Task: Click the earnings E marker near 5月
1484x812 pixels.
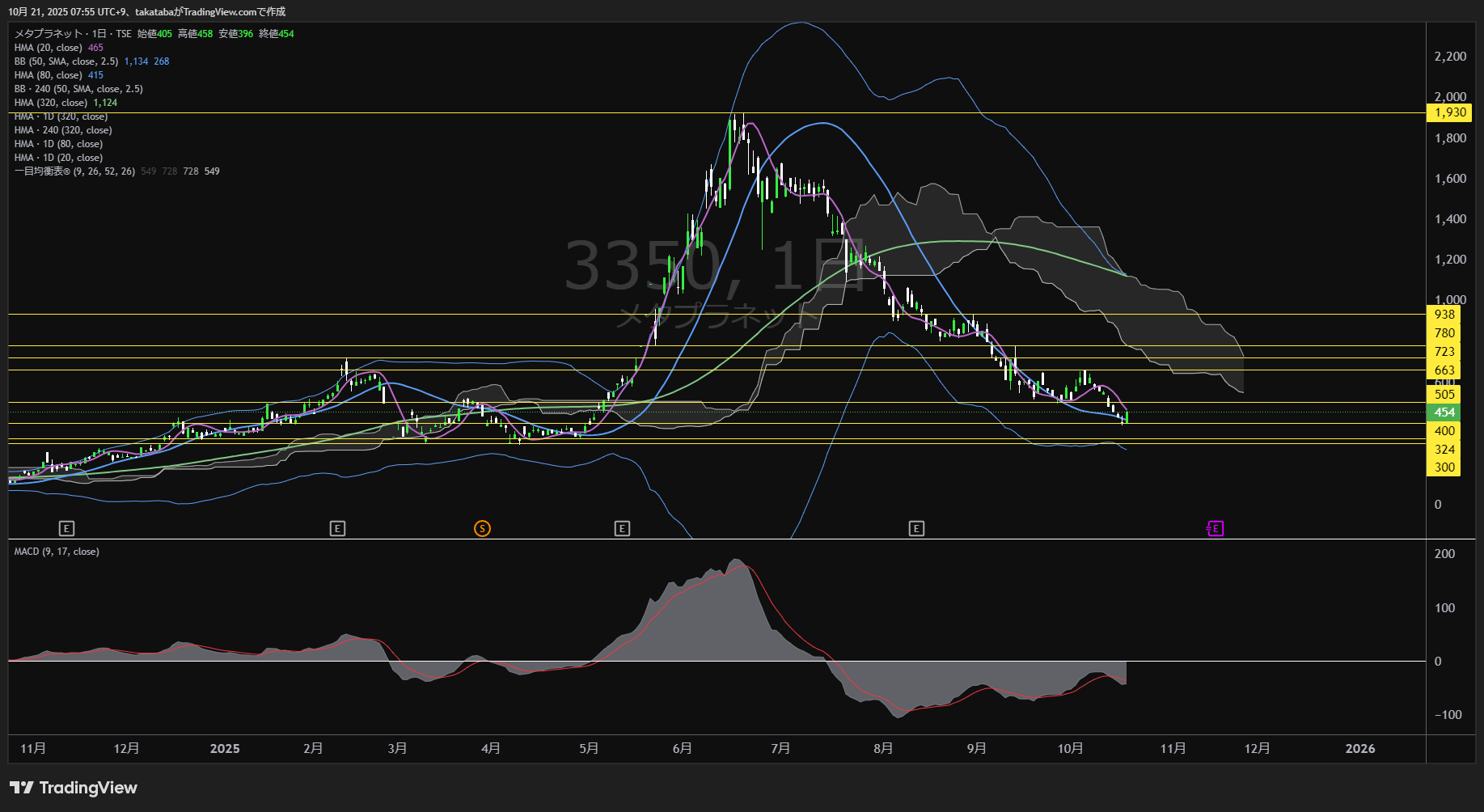Action: [622, 529]
